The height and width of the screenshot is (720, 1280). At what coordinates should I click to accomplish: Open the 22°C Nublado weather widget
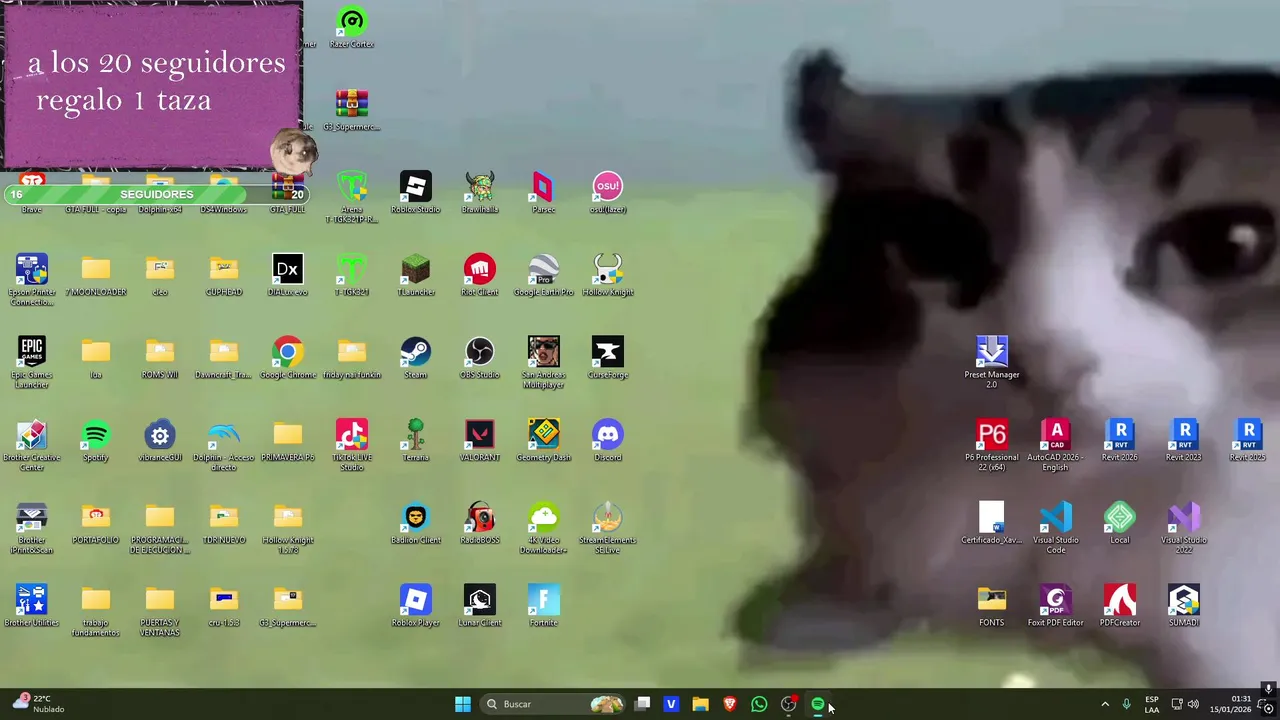(x=38, y=704)
